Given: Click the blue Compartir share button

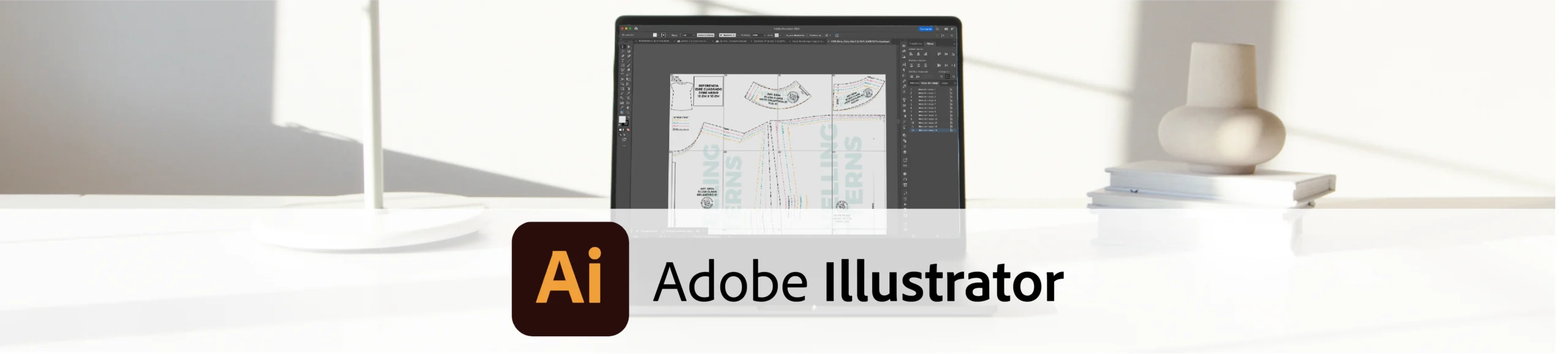Looking at the screenshot, I should click(x=925, y=29).
